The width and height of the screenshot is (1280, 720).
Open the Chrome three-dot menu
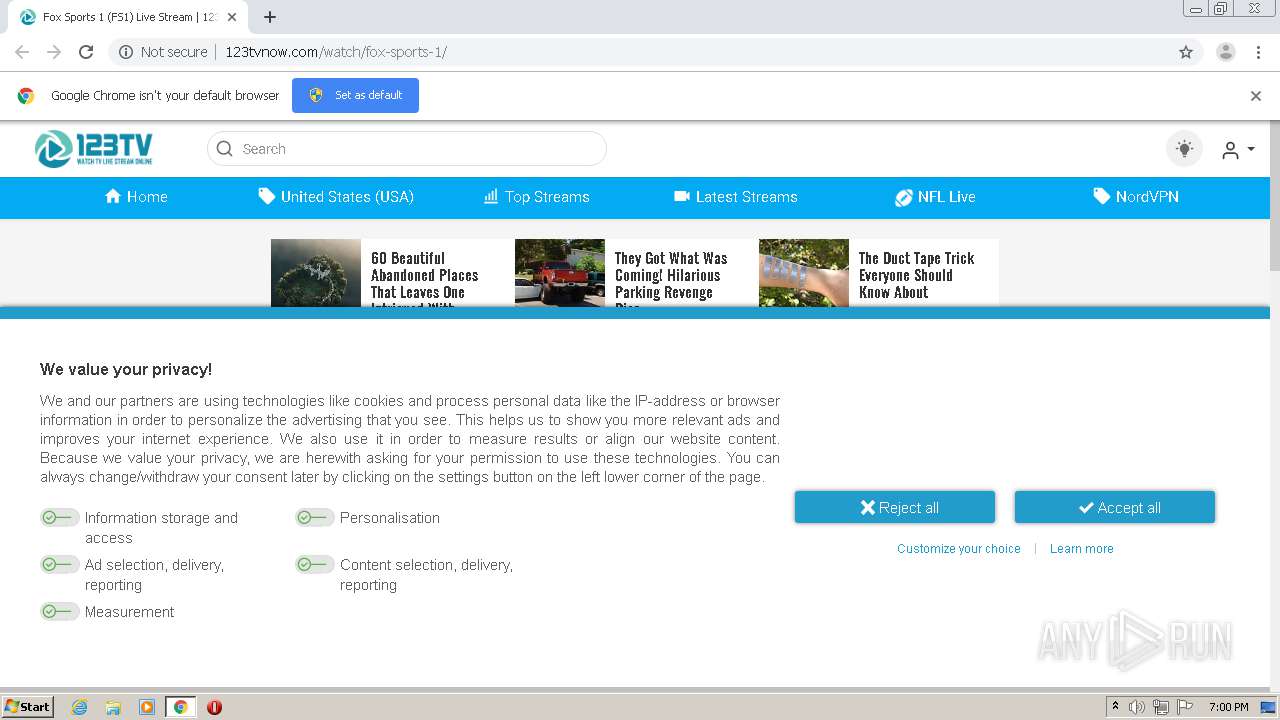tap(1258, 52)
